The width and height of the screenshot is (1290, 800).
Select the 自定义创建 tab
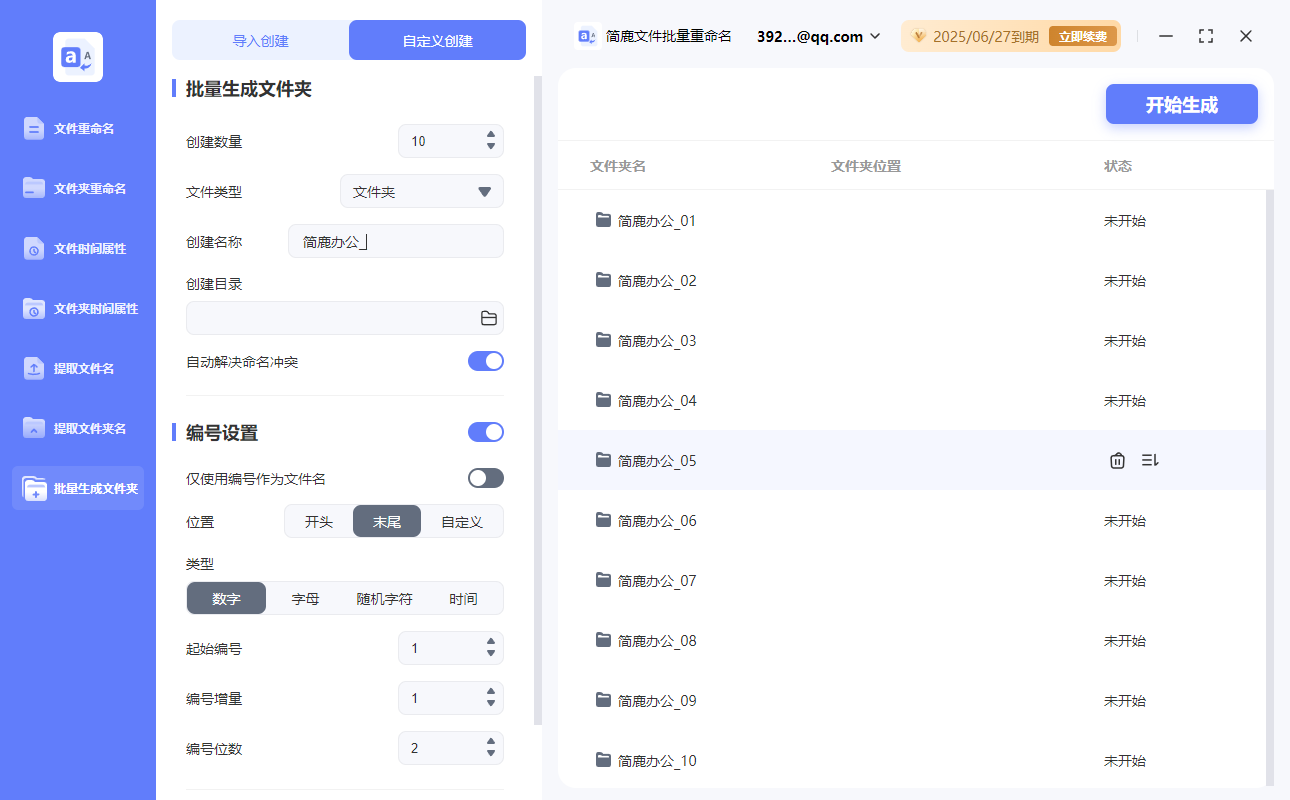(437, 39)
